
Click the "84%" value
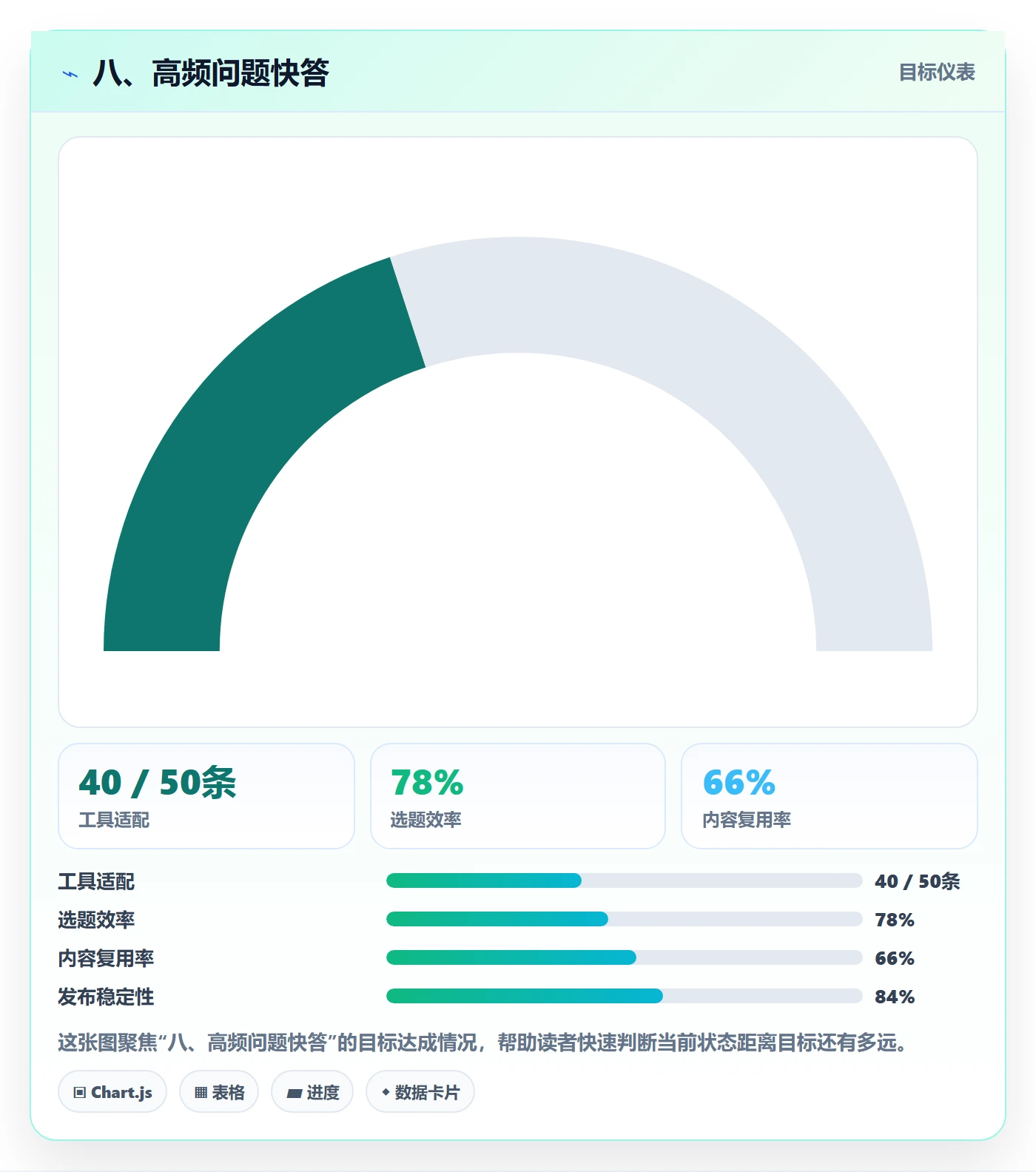(x=895, y=997)
